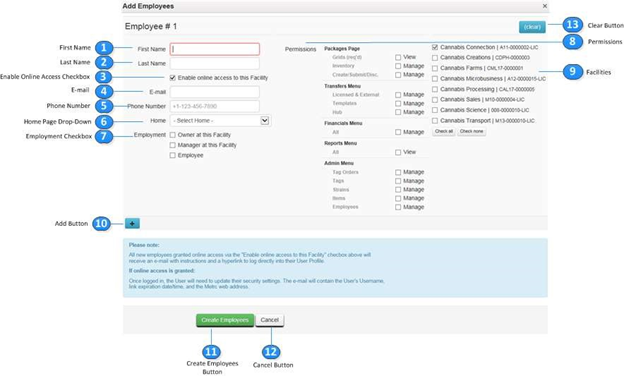This screenshot has width=624, height=376.
Task: Check Manage for Create/Submit/Disc.
Action: (398, 75)
